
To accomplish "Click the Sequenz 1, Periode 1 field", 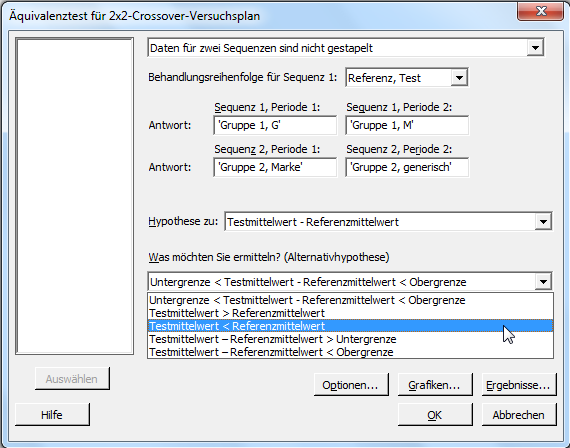I will tap(275, 125).
